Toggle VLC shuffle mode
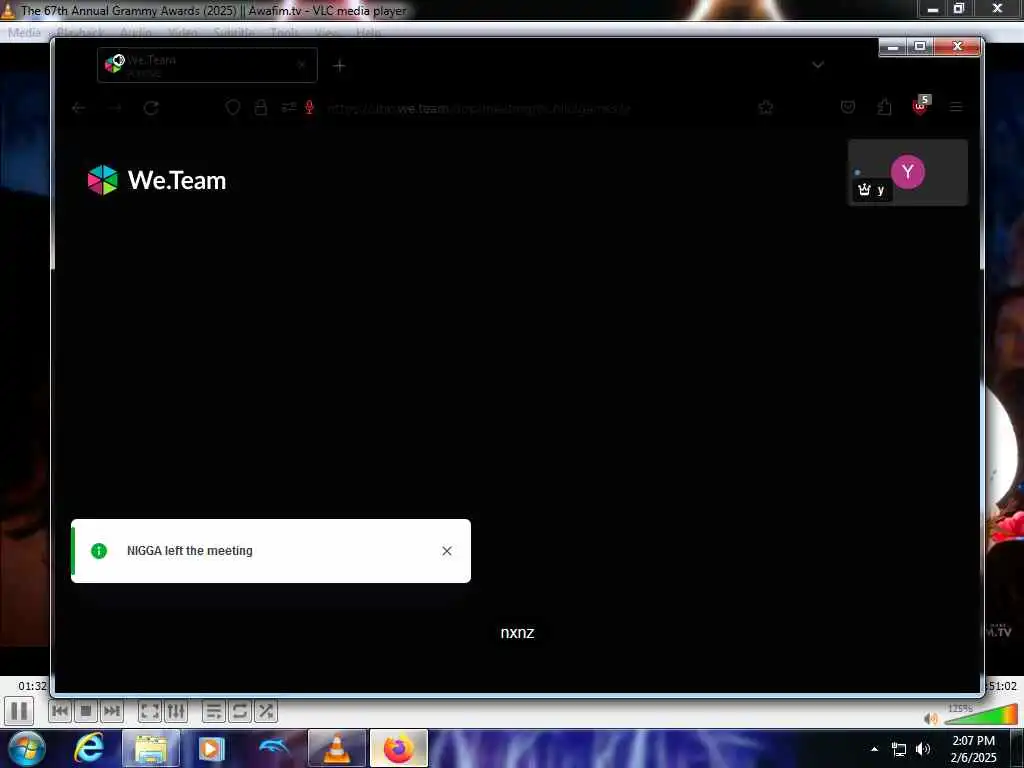This screenshot has height=768, width=1024. (266, 711)
